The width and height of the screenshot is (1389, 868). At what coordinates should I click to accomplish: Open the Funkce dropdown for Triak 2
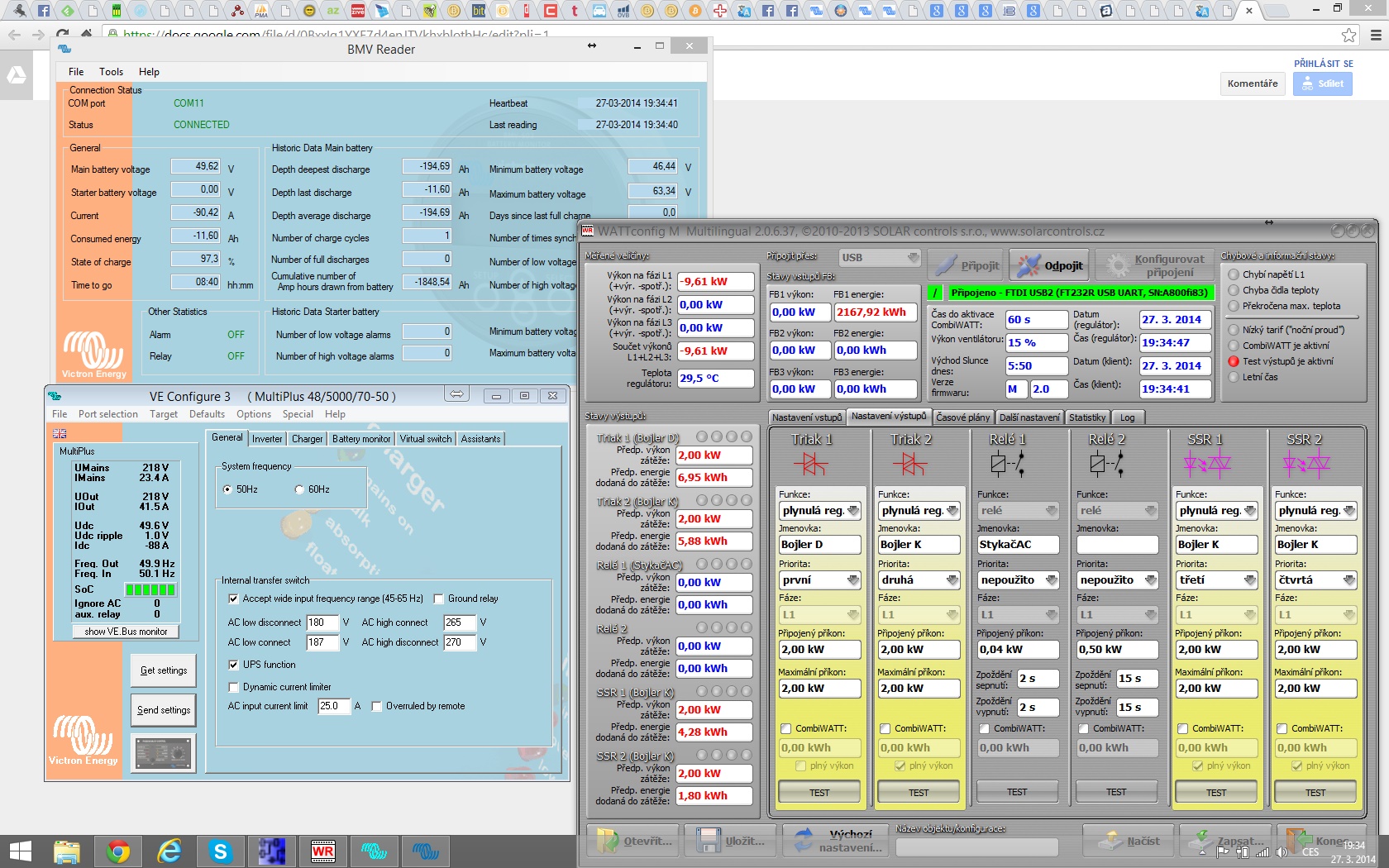tap(919, 511)
